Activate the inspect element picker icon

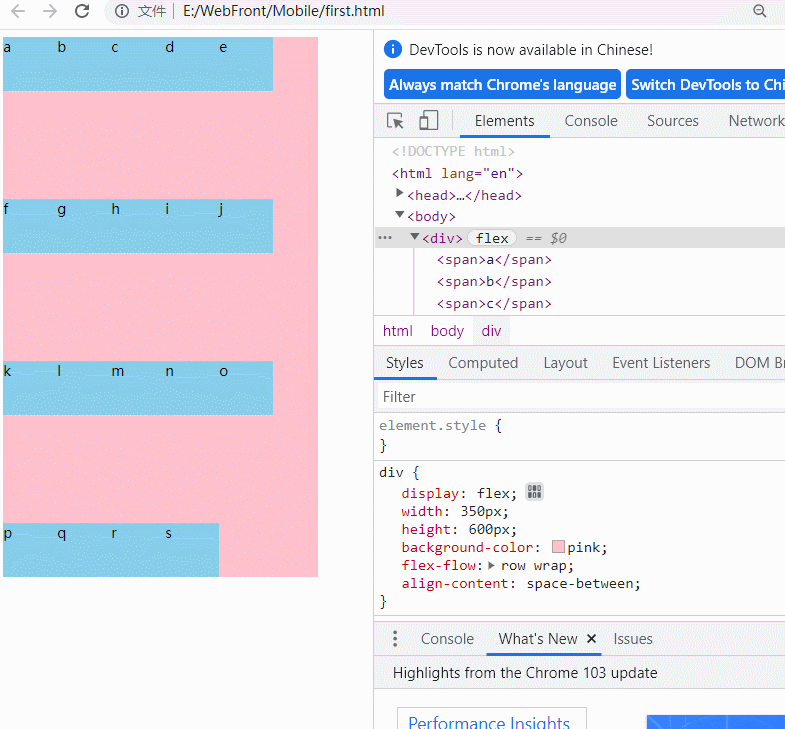[x=395, y=121]
